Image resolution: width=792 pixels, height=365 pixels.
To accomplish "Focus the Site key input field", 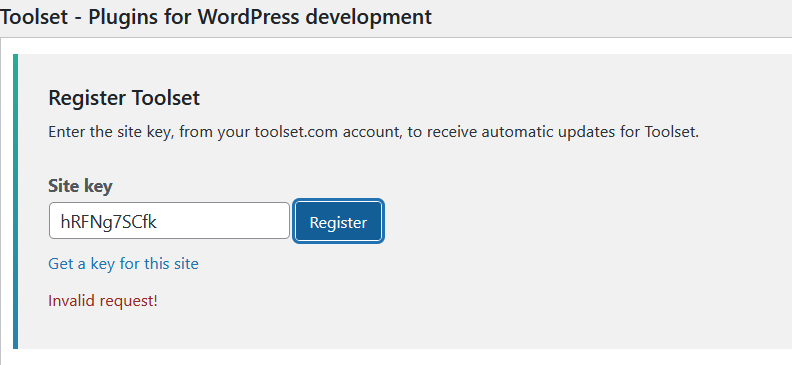I will [x=169, y=221].
